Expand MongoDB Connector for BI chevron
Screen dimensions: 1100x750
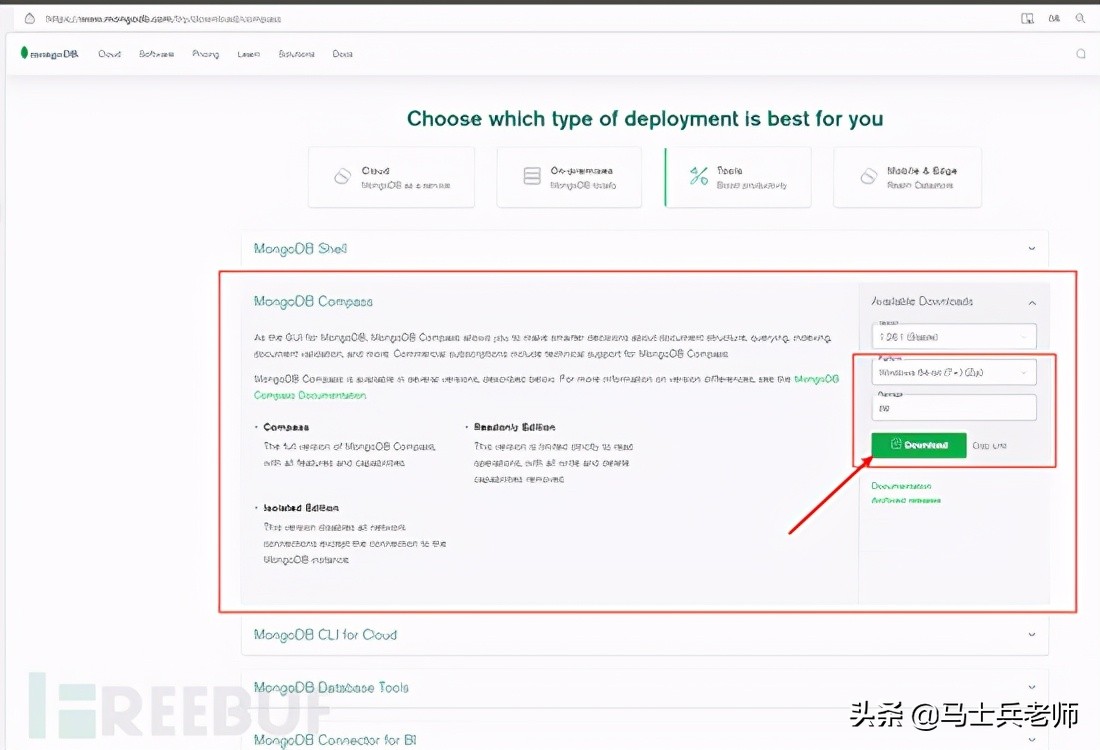click(x=1032, y=739)
